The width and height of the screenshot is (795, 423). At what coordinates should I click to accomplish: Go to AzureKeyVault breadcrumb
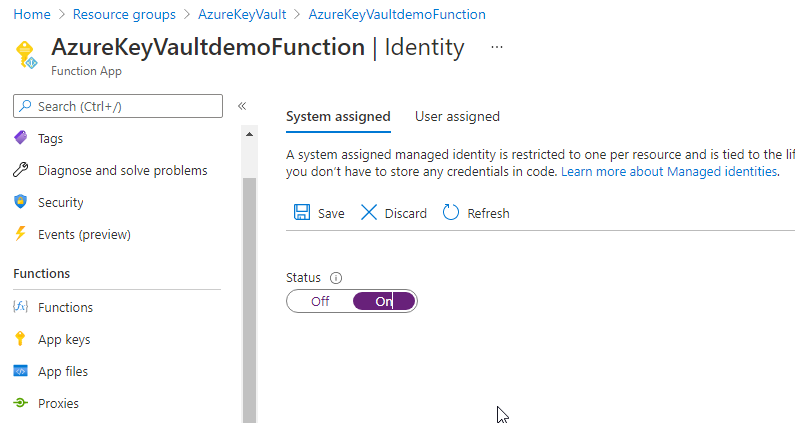242,14
